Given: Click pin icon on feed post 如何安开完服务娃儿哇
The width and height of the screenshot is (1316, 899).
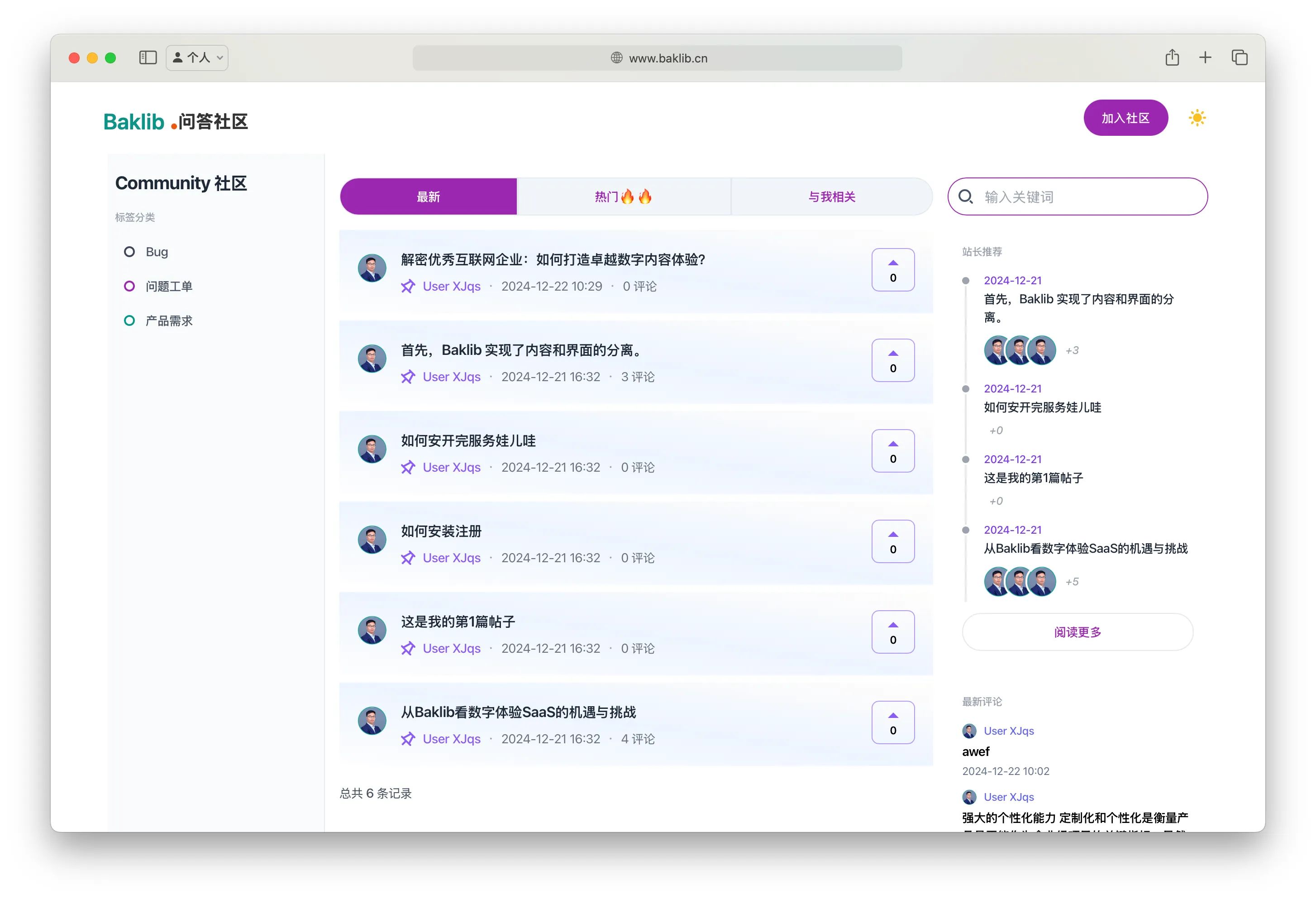Looking at the screenshot, I should coord(408,467).
